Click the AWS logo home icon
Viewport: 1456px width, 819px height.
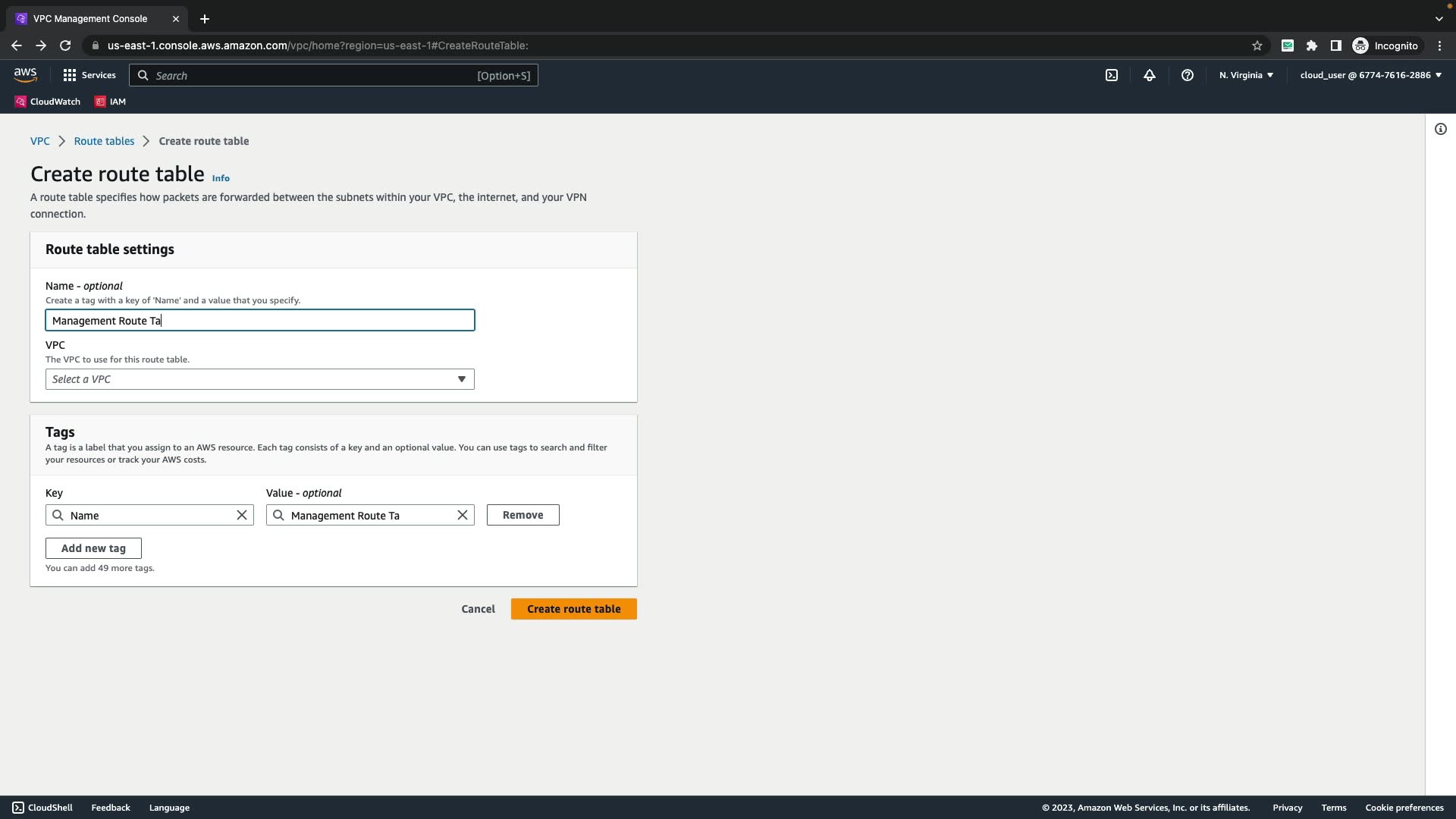pos(25,74)
